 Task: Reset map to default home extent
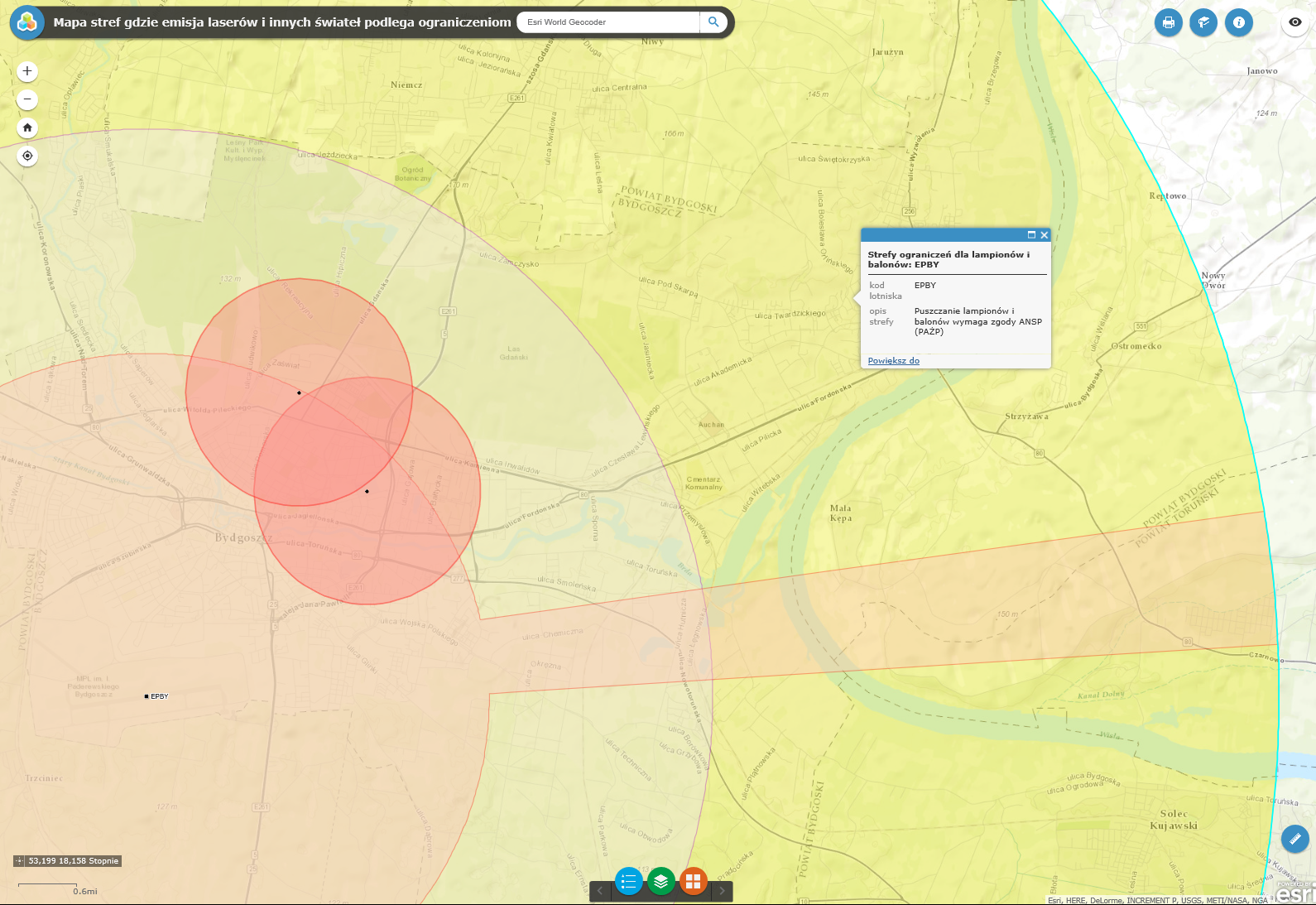pos(27,128)
